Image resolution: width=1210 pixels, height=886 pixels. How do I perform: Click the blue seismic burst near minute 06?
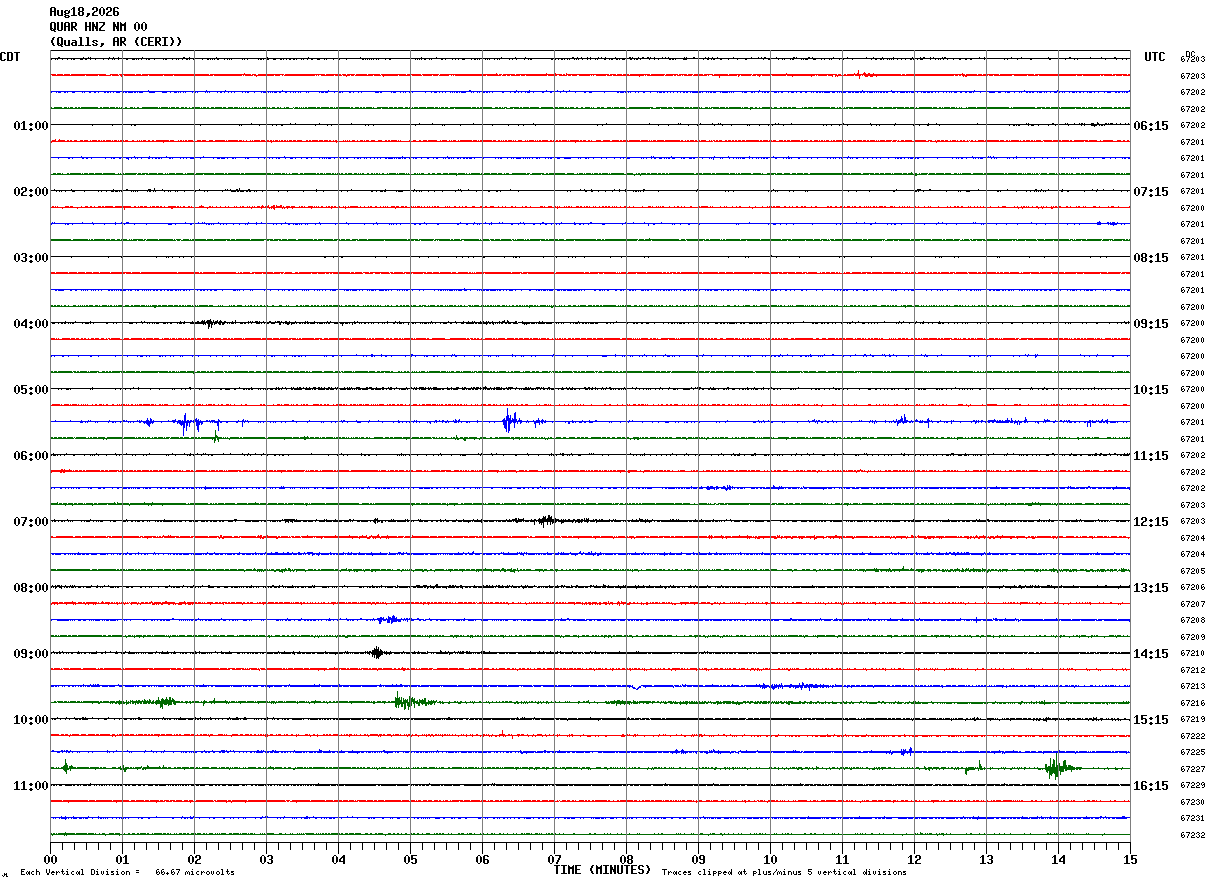coord(511,421)
